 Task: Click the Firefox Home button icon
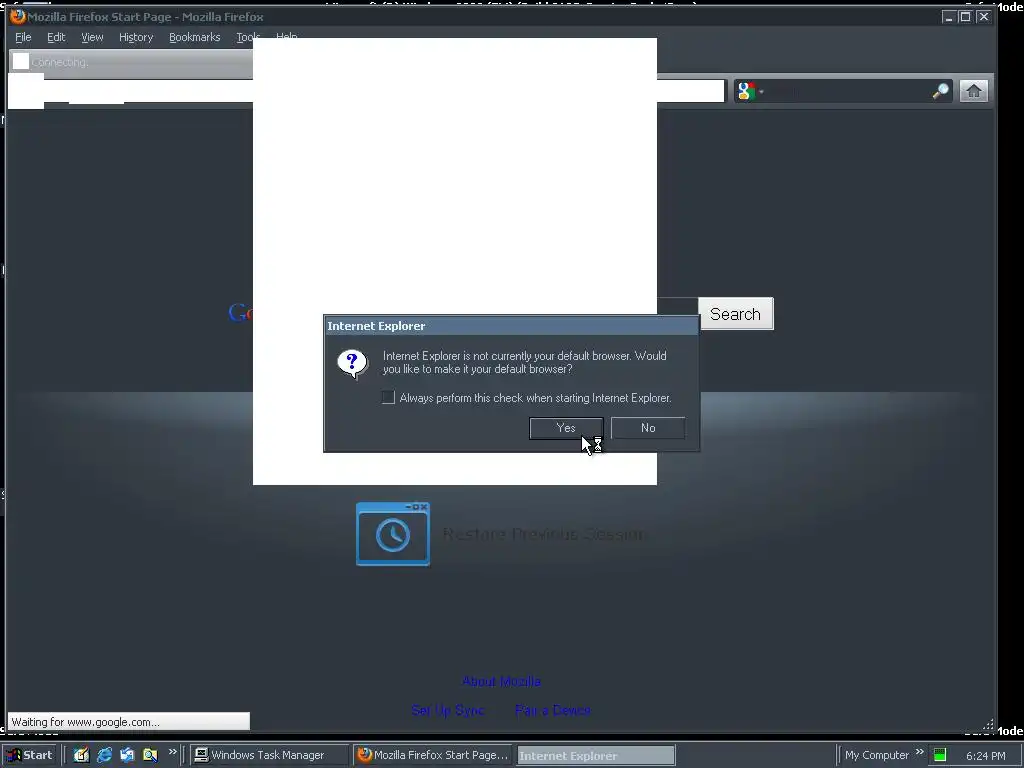point(974,91)
